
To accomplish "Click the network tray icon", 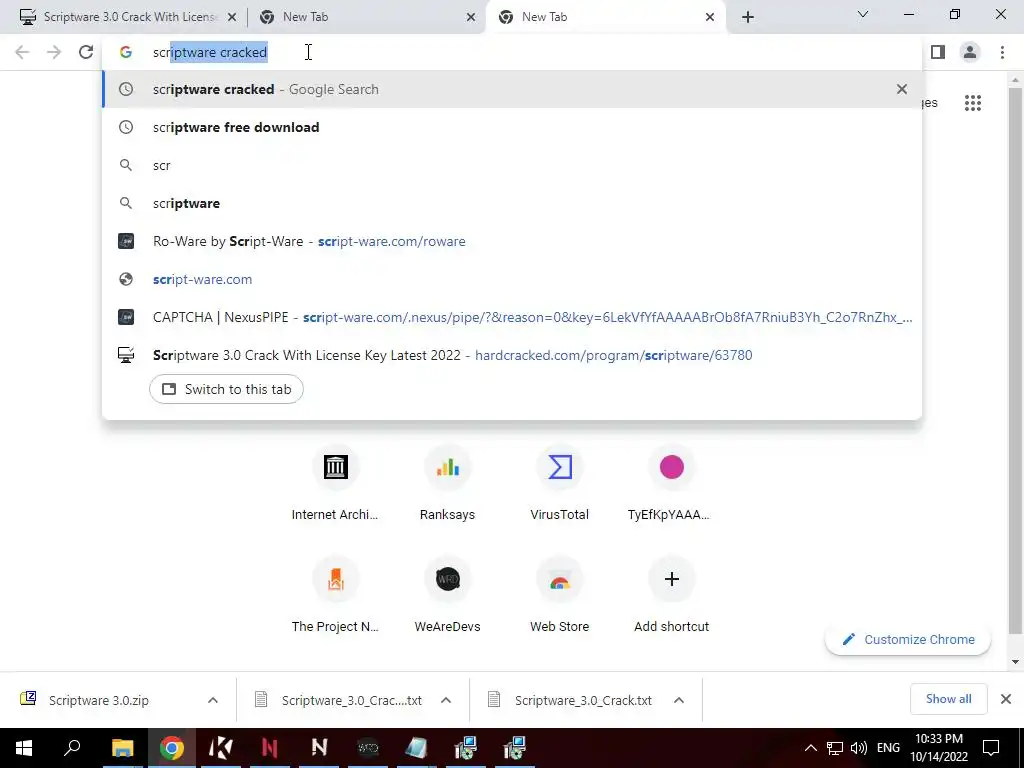I will pos(835,748).
